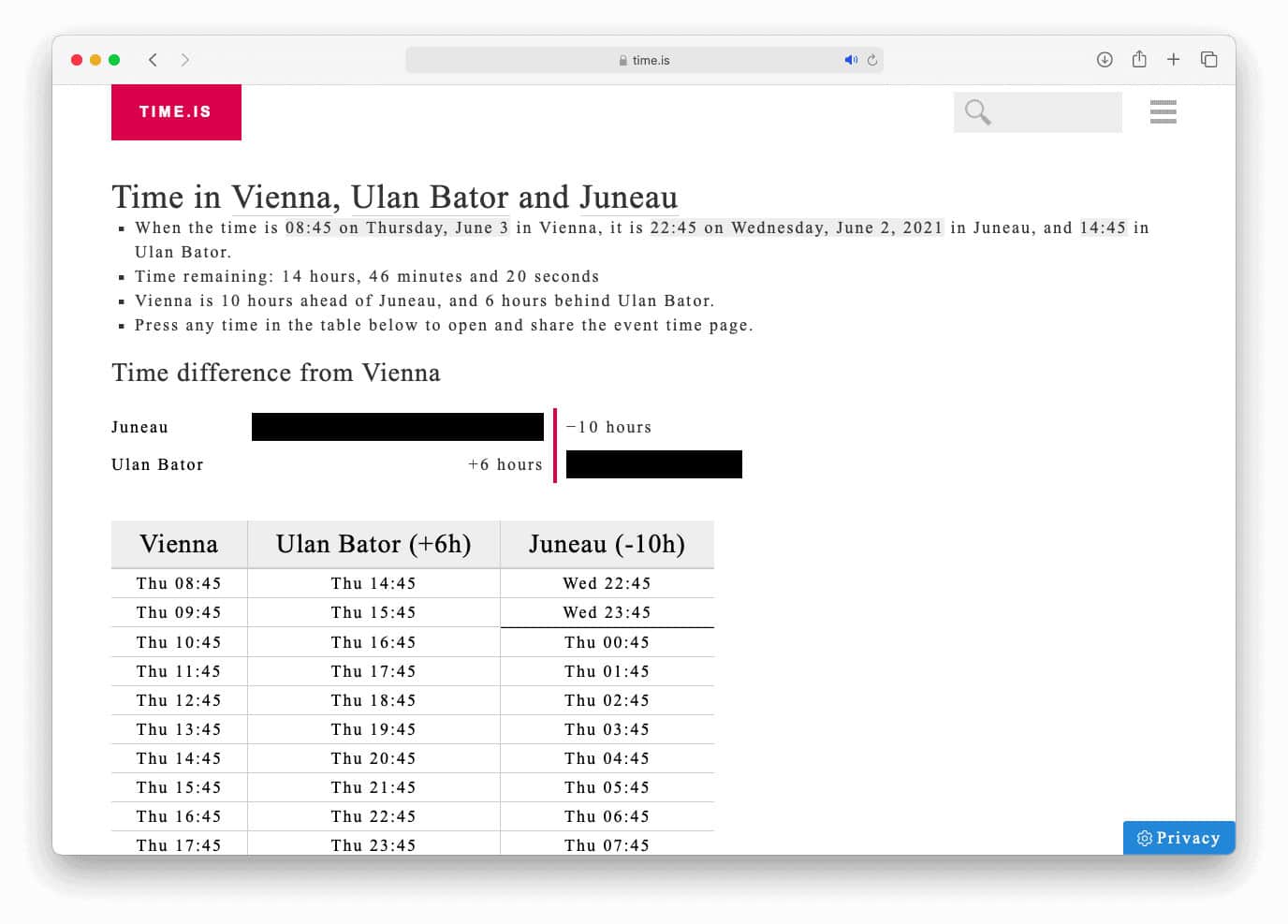Open the Wed 23:45 Juneau event time
Screen dimensions: 1288x924
607,612
